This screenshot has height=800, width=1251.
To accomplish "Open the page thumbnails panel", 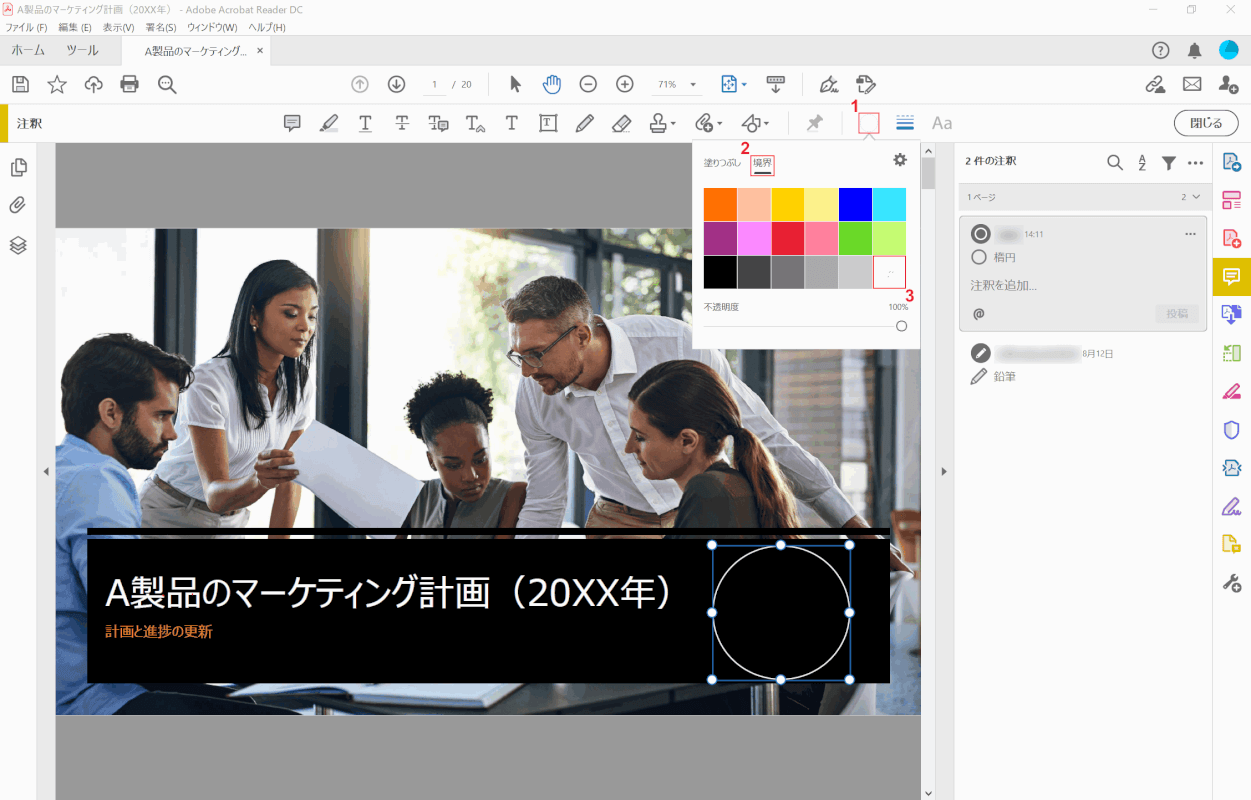I will (x=18, y=167).
